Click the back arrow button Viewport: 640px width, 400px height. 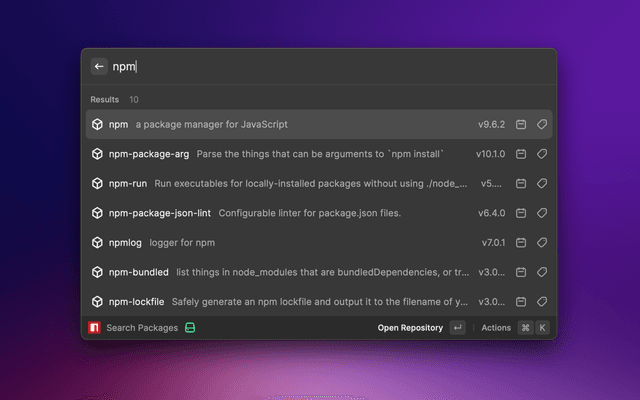click(x=99, y=66)
